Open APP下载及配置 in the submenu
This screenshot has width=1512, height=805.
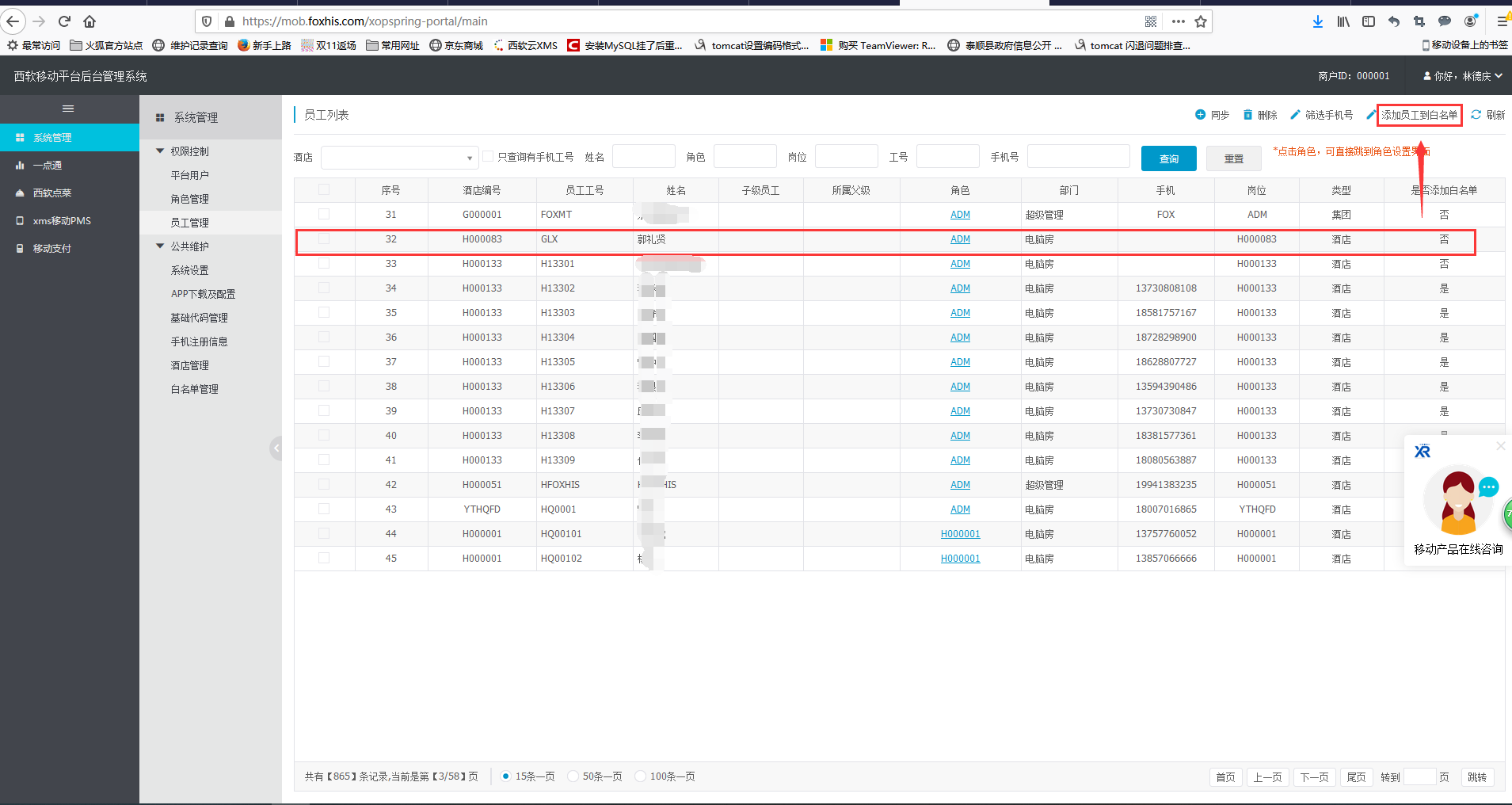click(x=204, y=294)
